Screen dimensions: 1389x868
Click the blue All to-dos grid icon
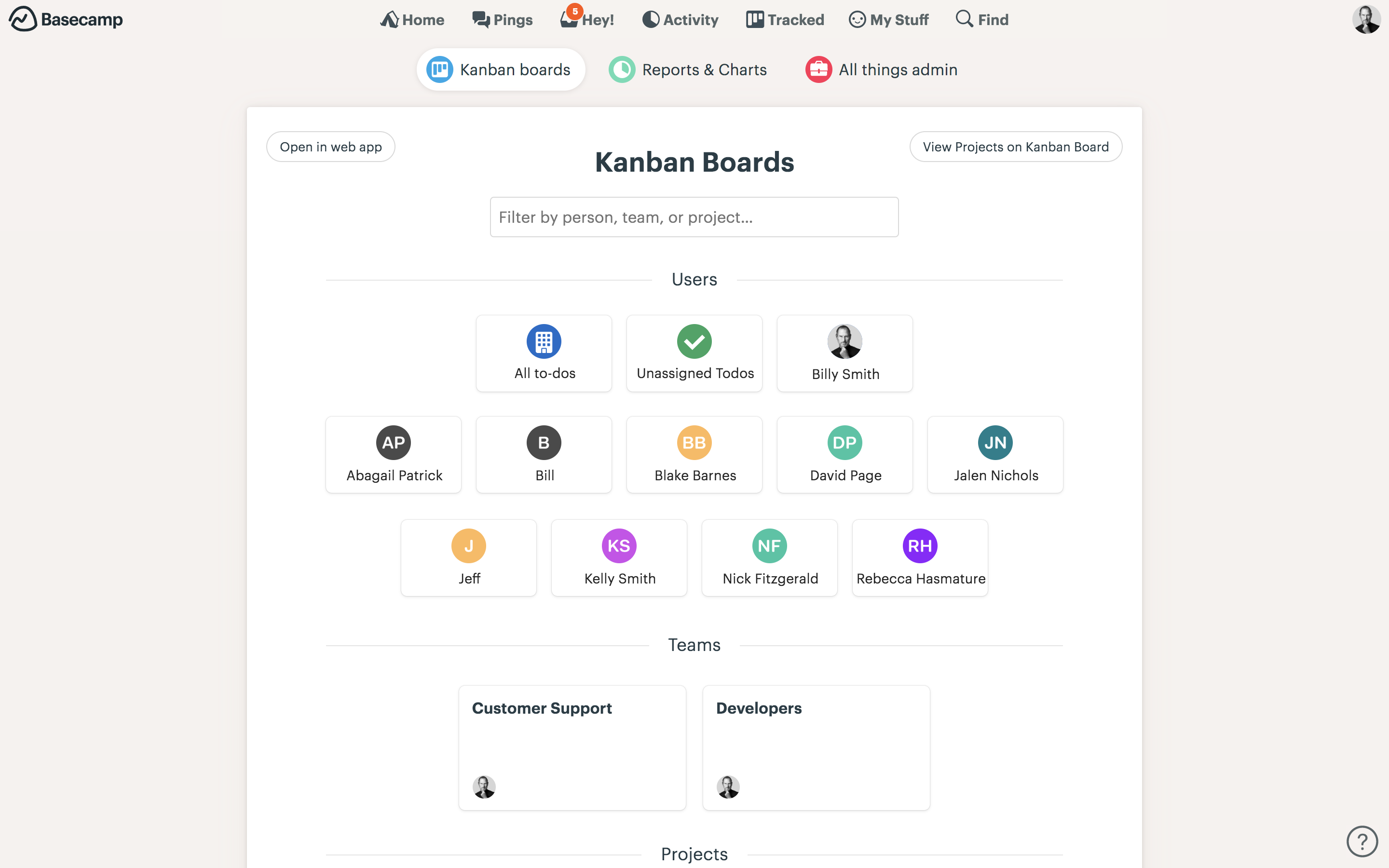[544, 341]
